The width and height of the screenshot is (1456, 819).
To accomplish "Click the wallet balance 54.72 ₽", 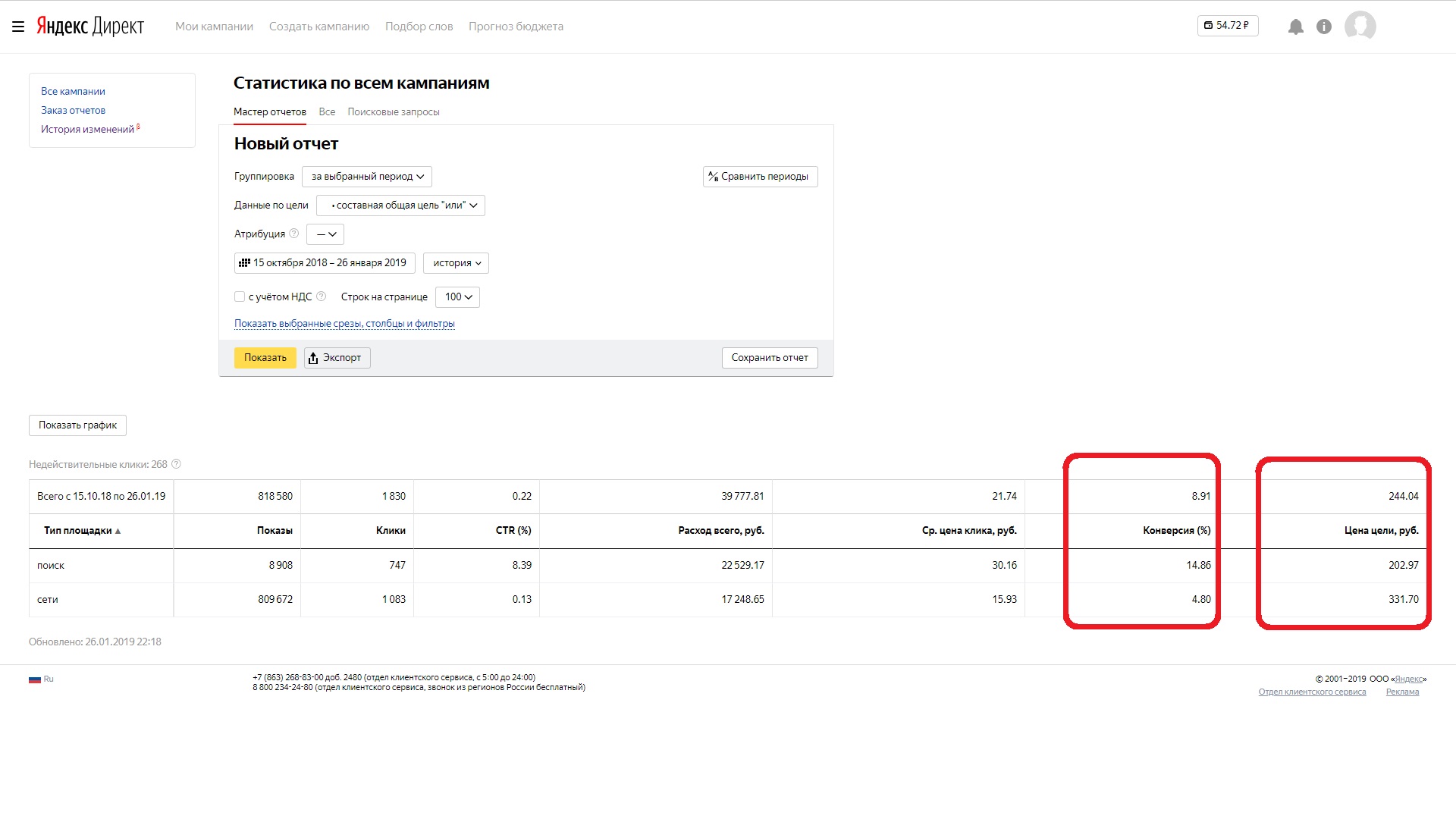I will (1227, 26).
